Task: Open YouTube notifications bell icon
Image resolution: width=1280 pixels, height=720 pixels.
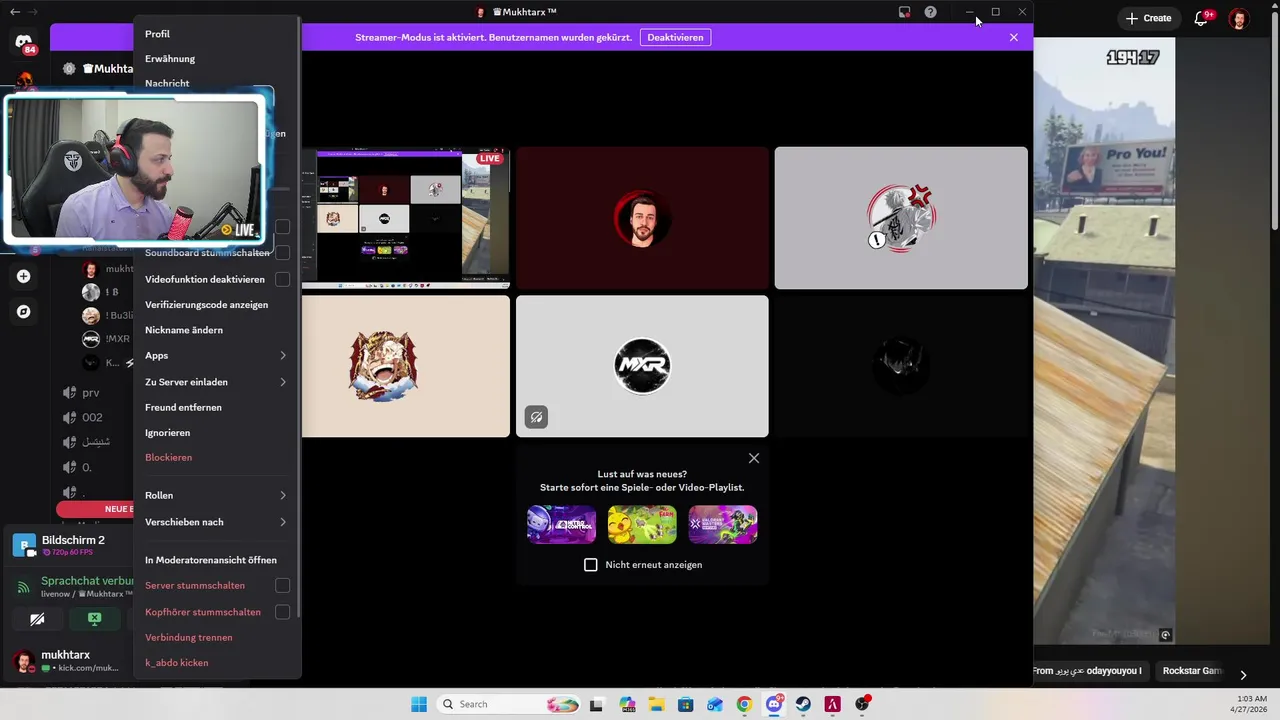Action: [1202, 18]
